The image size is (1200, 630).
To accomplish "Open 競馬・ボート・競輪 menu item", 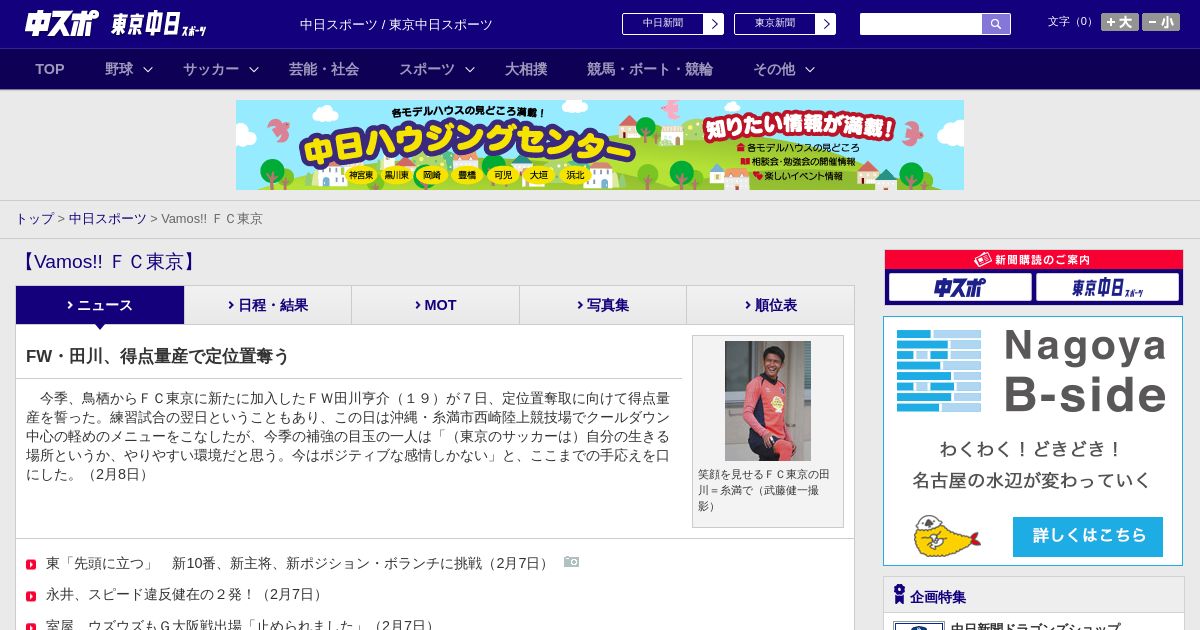I will (x=650, y=69).
